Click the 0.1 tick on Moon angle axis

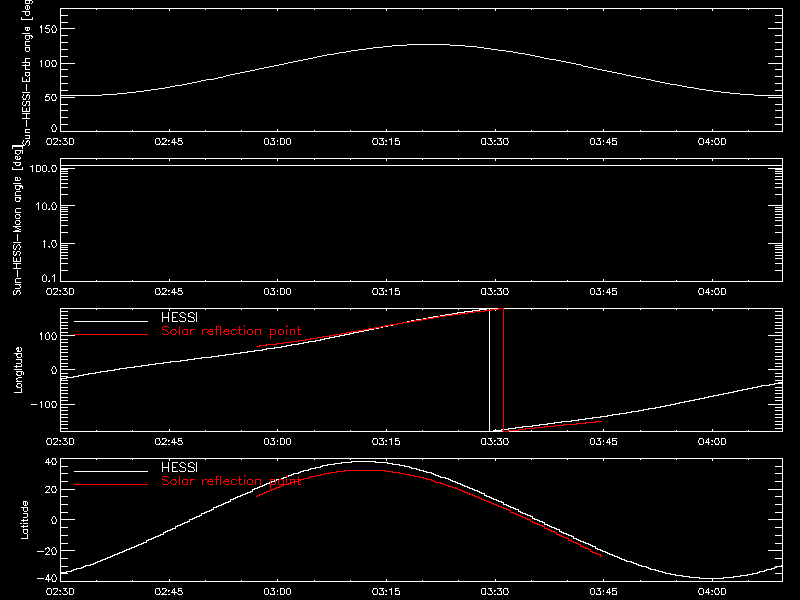[49, 278]
